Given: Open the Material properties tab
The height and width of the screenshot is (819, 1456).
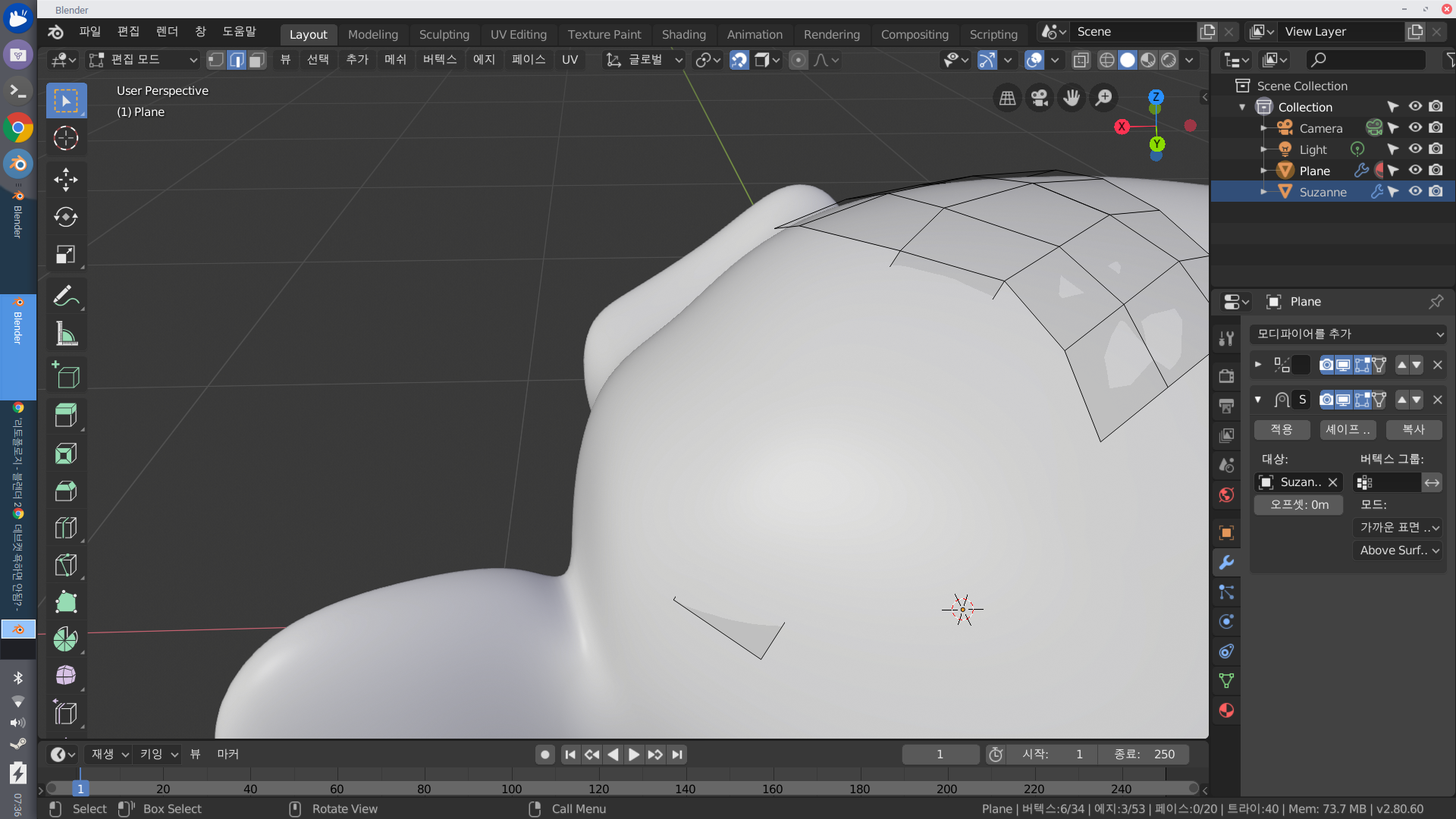Looking at the screenshot, I should click(x=1226, y=711).
